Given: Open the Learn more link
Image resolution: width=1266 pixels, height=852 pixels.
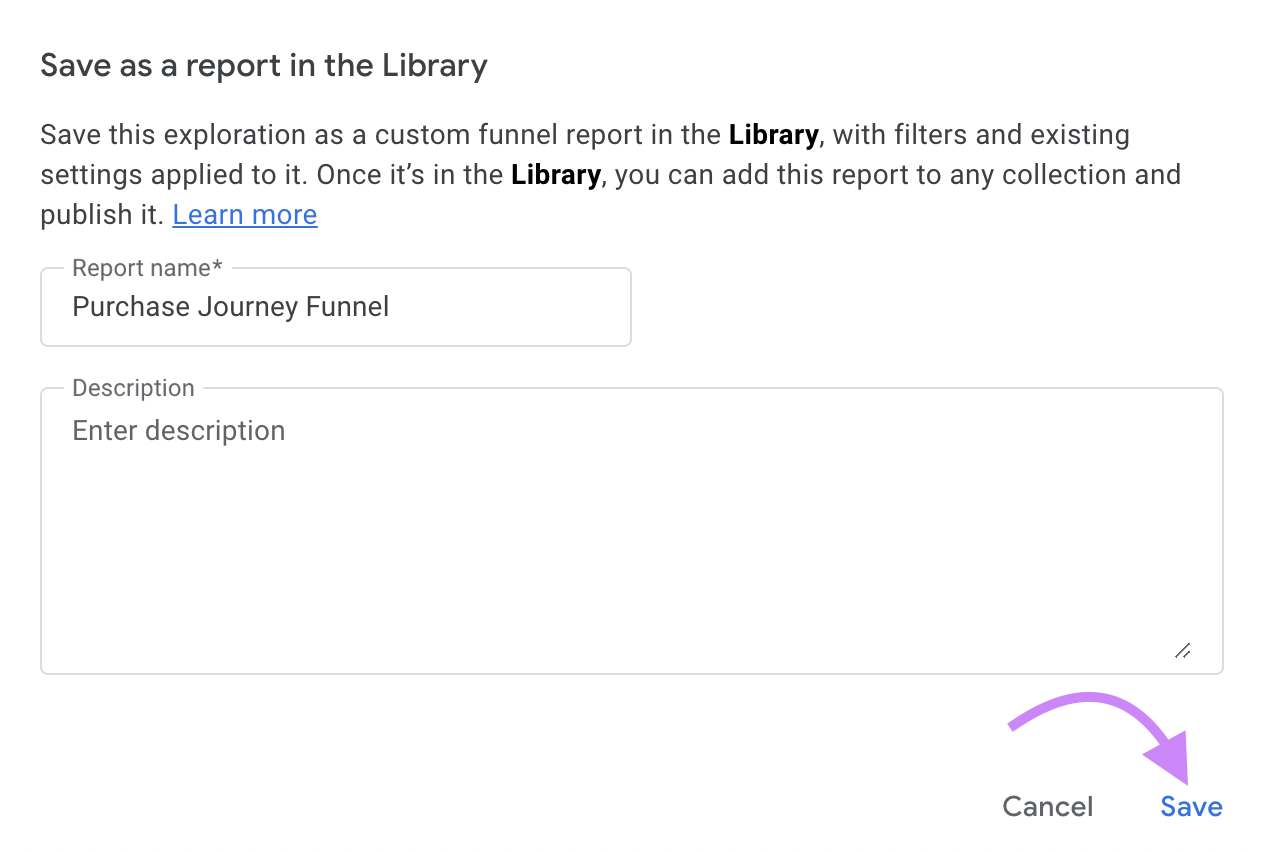Looking at the screenshot, I should click(244, 214).
